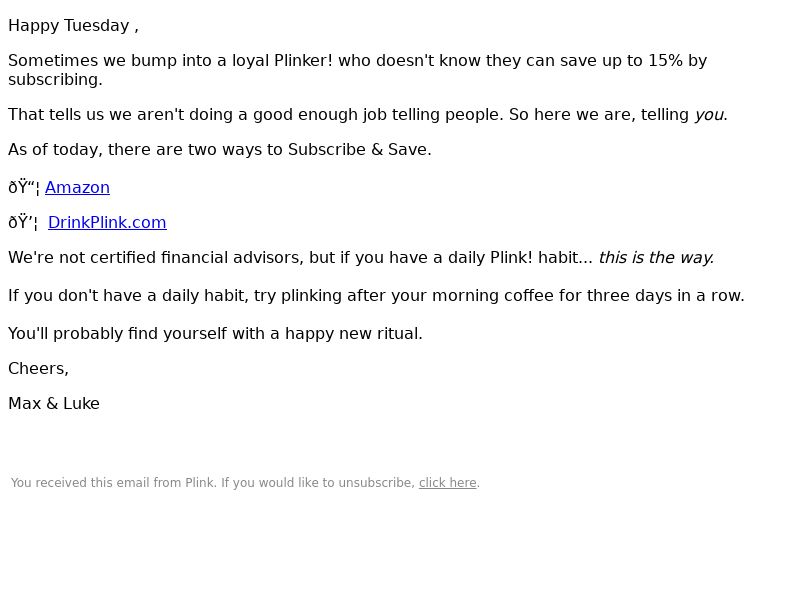Click the 'morning coffee' sentence

(x=377, y=295)
